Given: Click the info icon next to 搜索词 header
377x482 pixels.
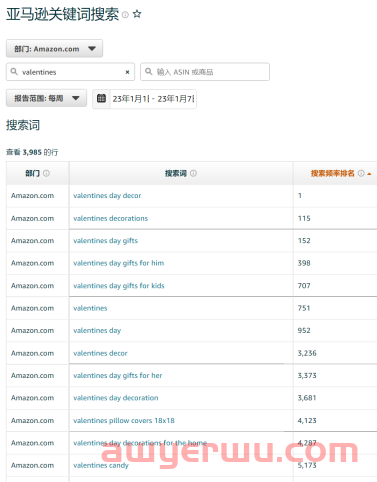Looking at the screenshot, I should (193, 173).
